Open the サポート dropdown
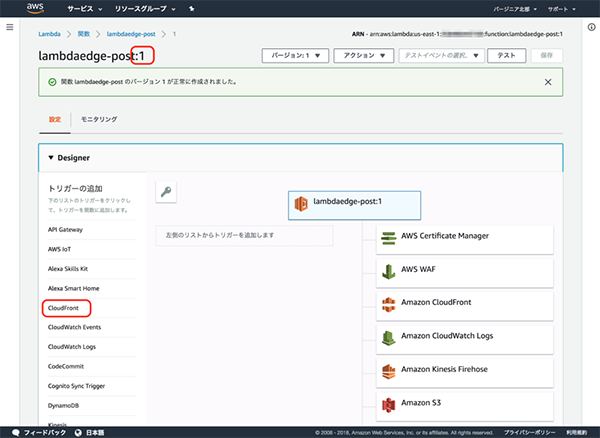This screenshot has height=438, width=600. click(x=561, y=9)
